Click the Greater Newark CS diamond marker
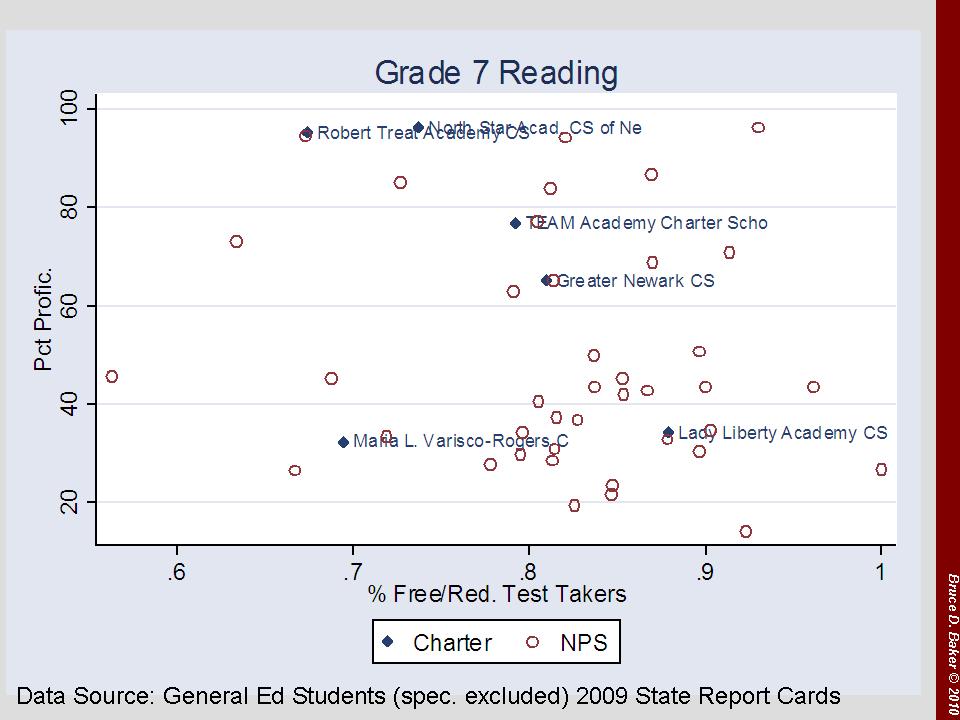The width and height of the screenshot is (960, 720). 546,281
